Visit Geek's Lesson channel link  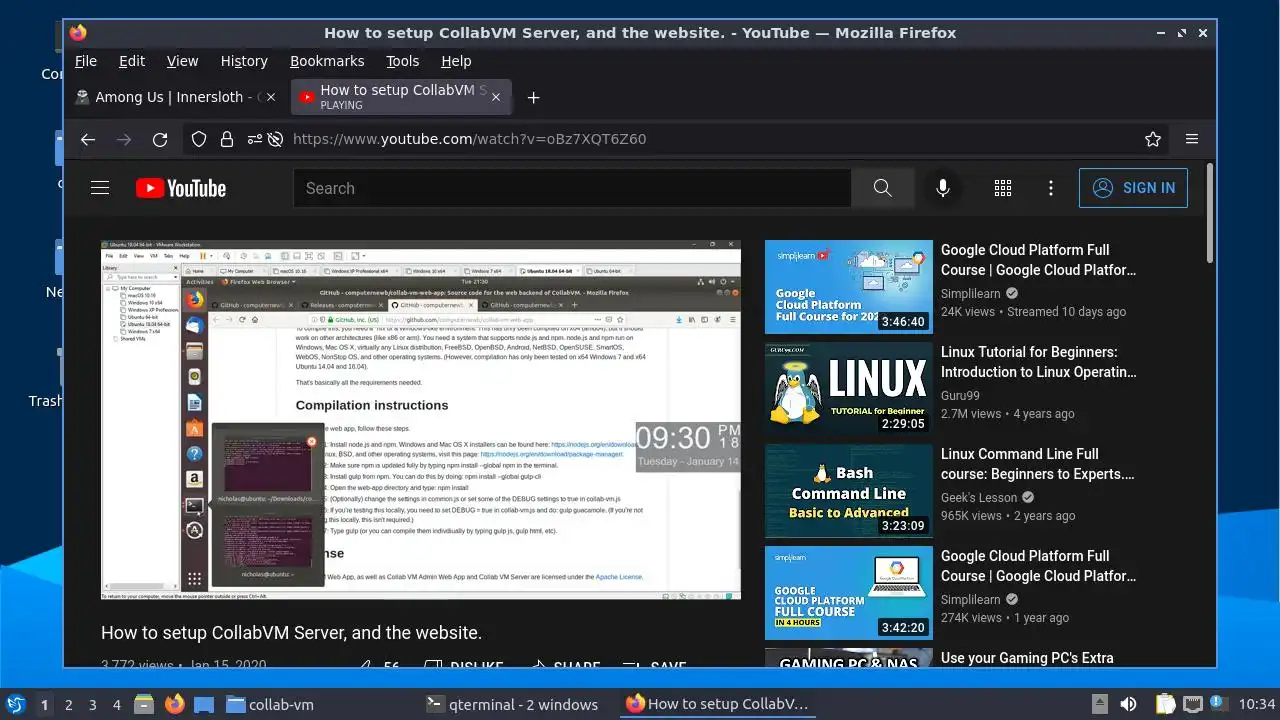coord(979,498)
